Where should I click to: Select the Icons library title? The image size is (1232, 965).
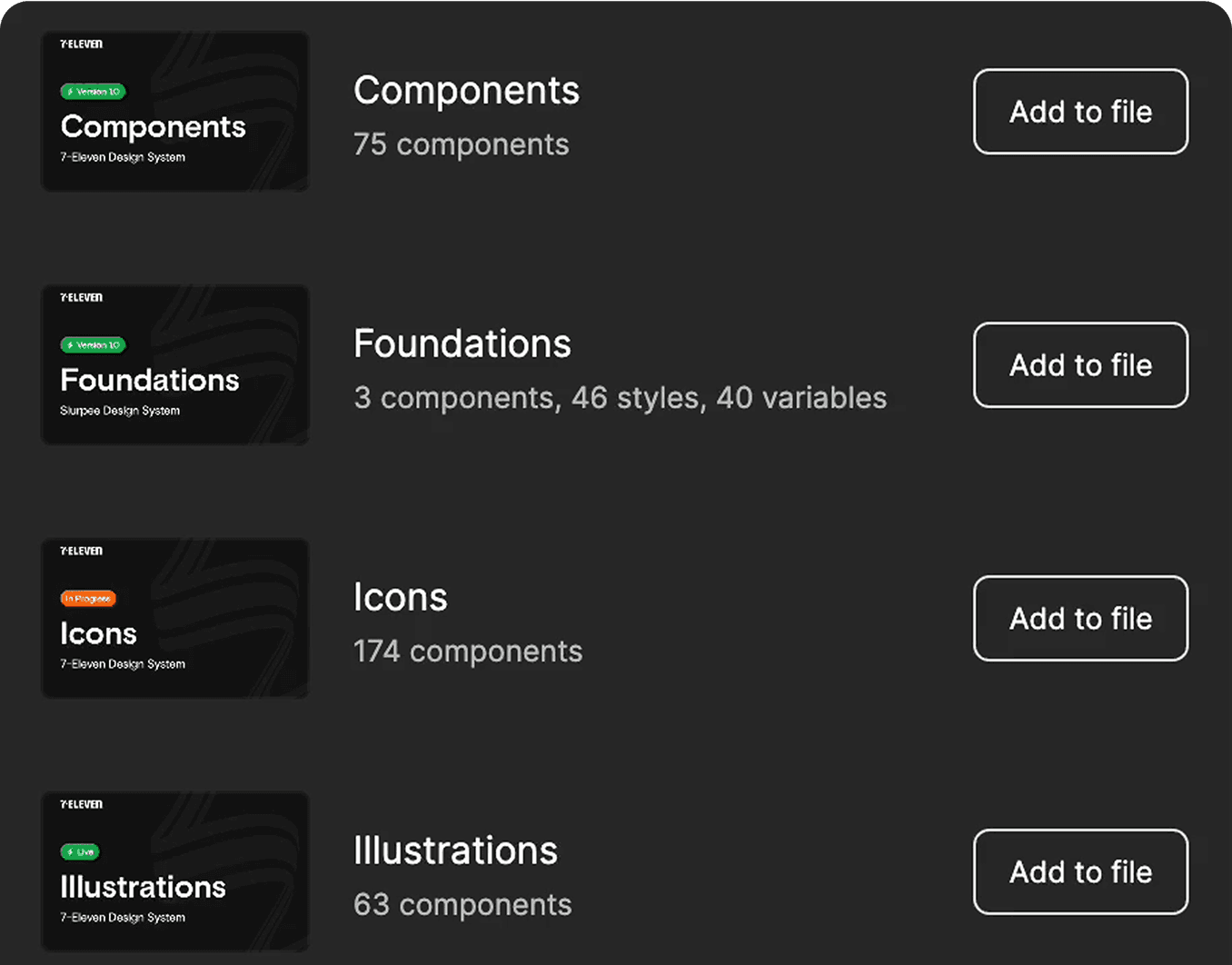401,597
